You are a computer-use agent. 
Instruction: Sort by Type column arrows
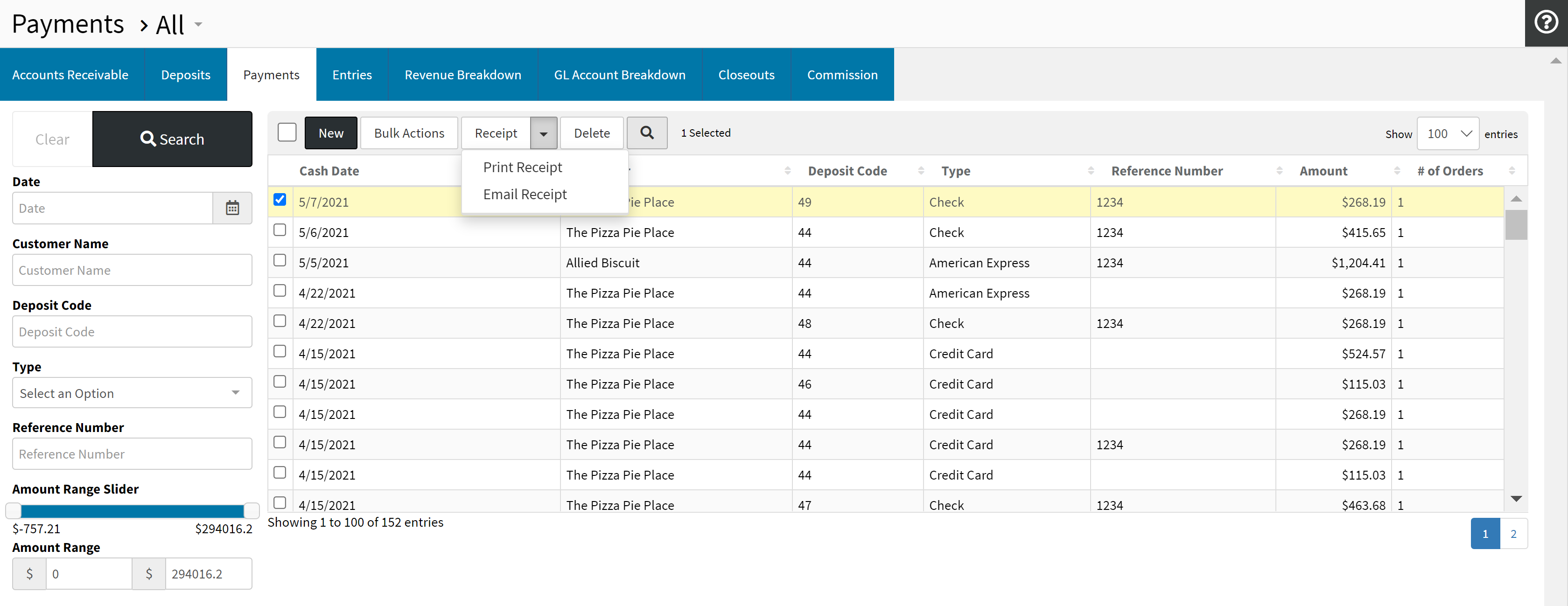coord(1090,171)
